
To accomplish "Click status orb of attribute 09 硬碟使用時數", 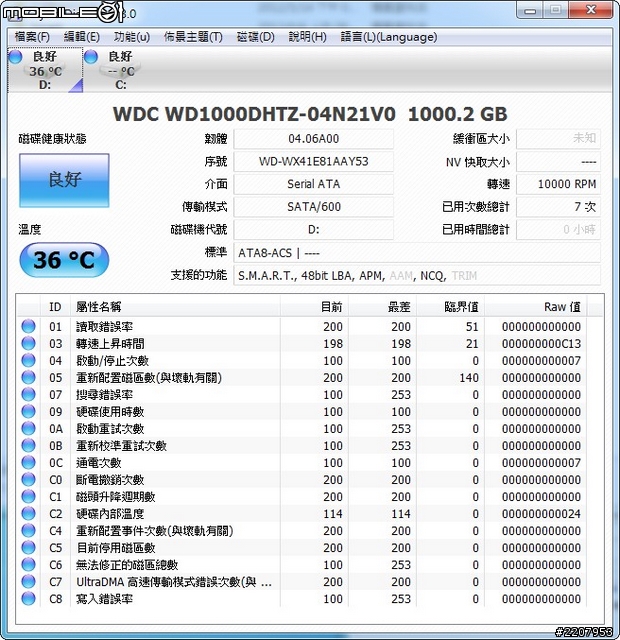I will tap(28, 411).
